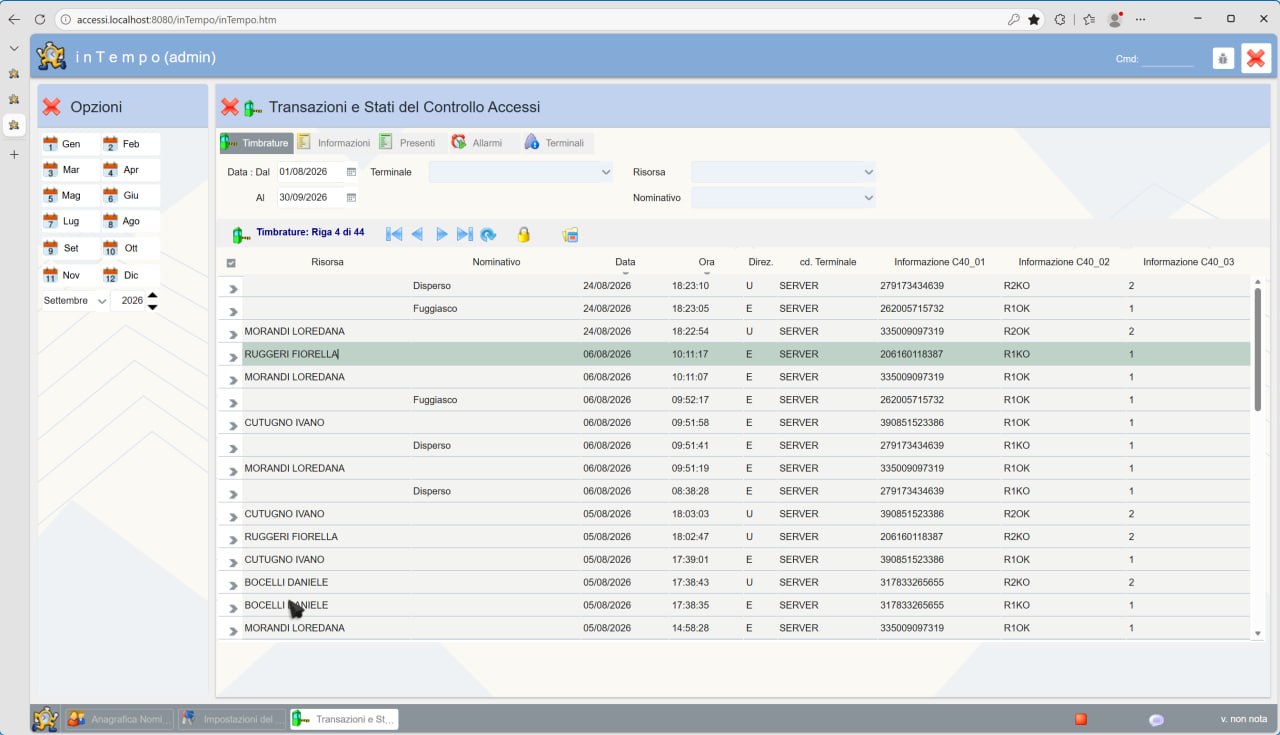Image resolution: width=1280 pixels, height=735 pixels.
Task: Open calendar picker for Dal date
Action: [351, 172]
